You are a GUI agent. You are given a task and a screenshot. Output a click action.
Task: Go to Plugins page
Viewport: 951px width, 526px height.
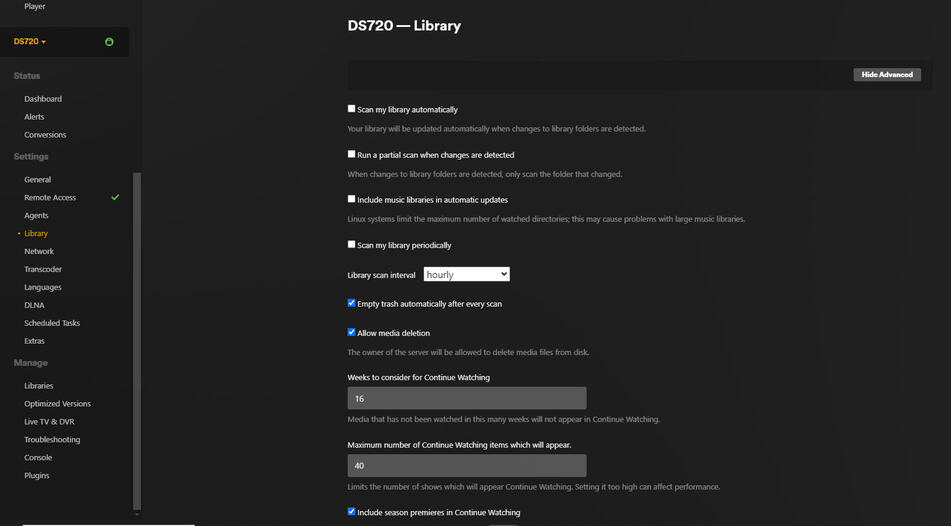(37, 476)
